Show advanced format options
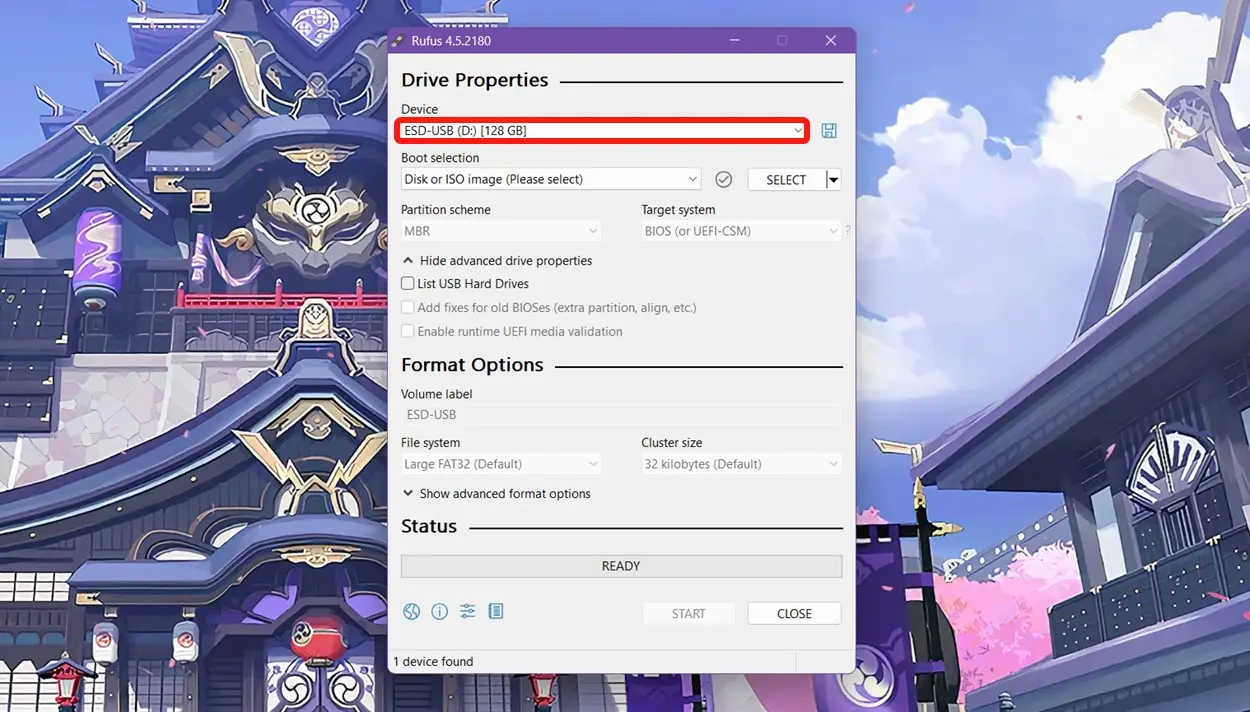The width and height of the screenshot is (1250, 712). (497, 493)
